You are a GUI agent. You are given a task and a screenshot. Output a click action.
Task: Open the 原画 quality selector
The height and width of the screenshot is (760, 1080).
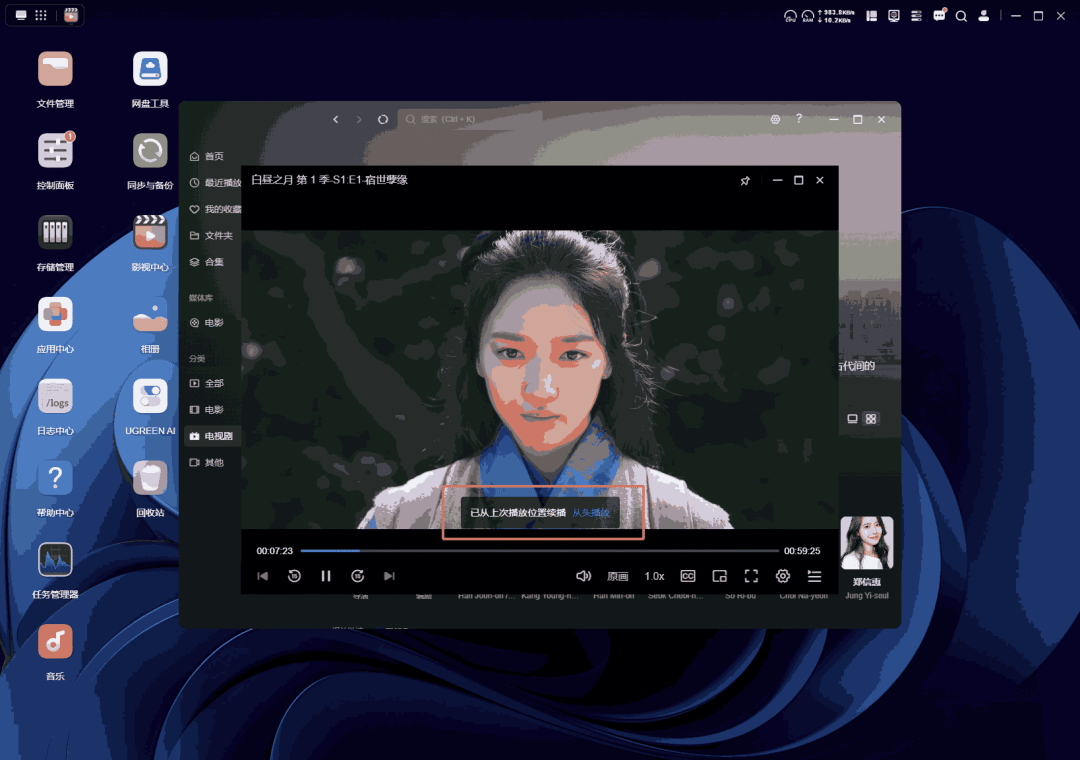(618, 576)
